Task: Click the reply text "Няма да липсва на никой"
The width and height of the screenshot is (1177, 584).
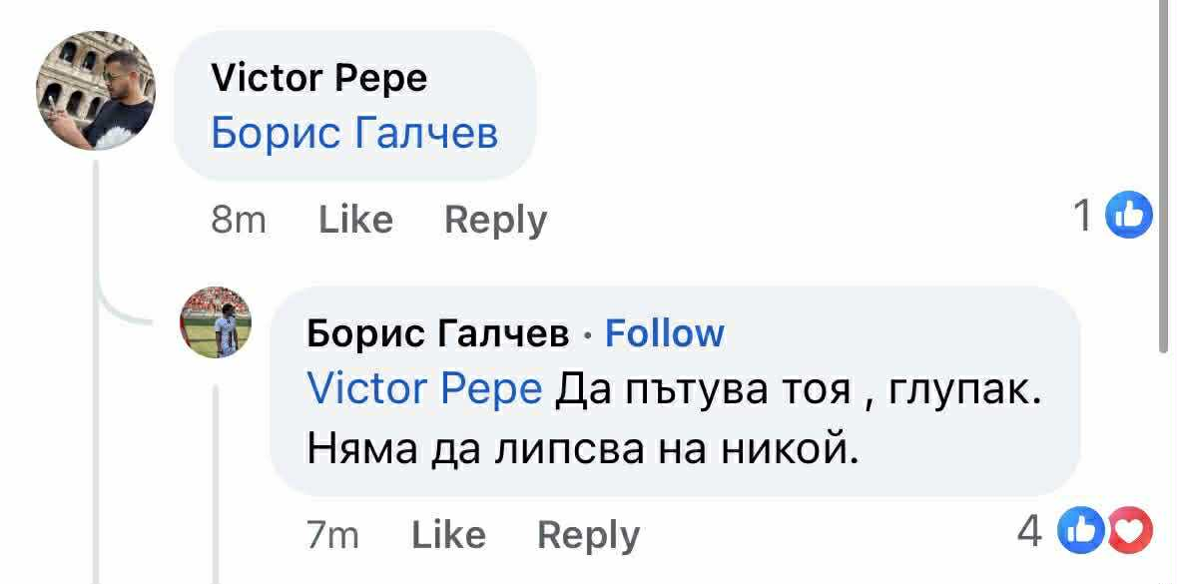Action: coord(582,452)
